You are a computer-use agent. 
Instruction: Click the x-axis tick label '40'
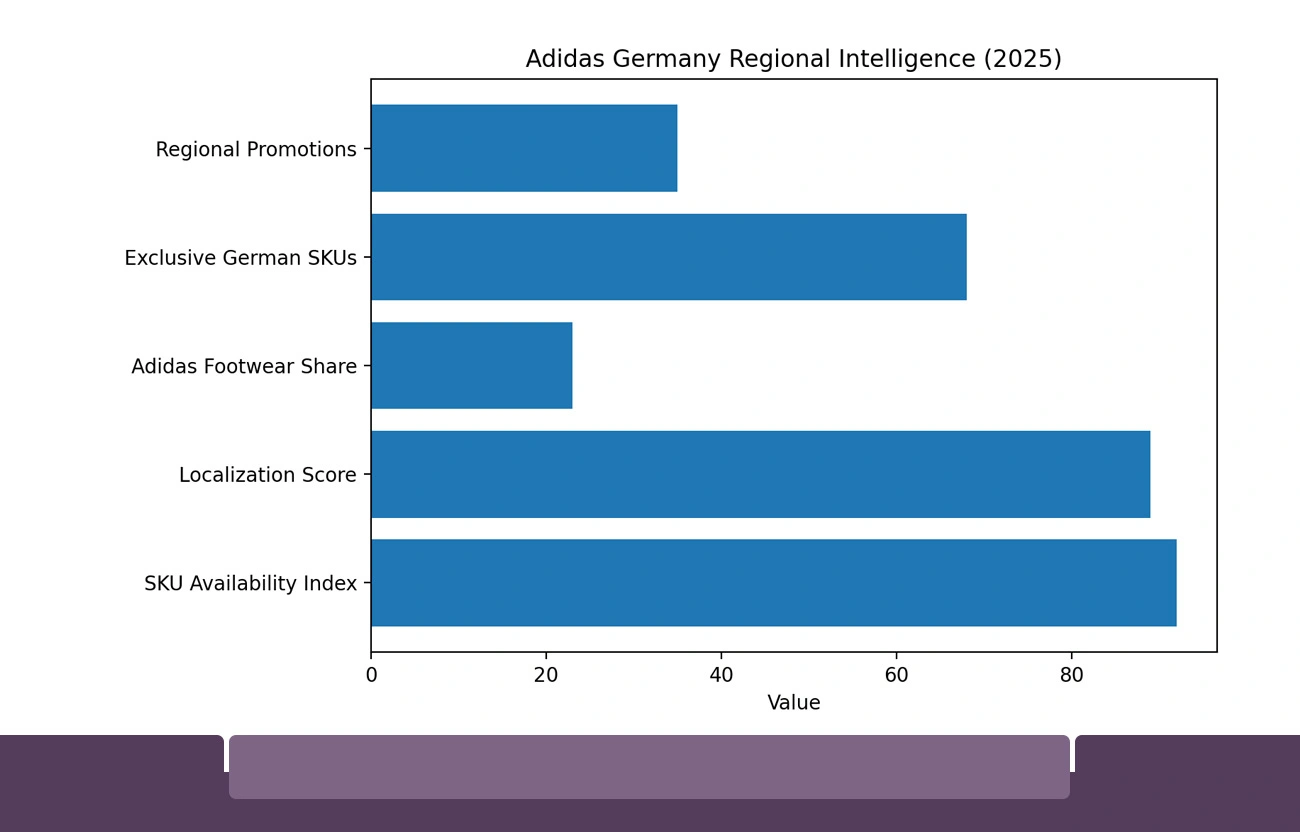click(x=721, y=676)
